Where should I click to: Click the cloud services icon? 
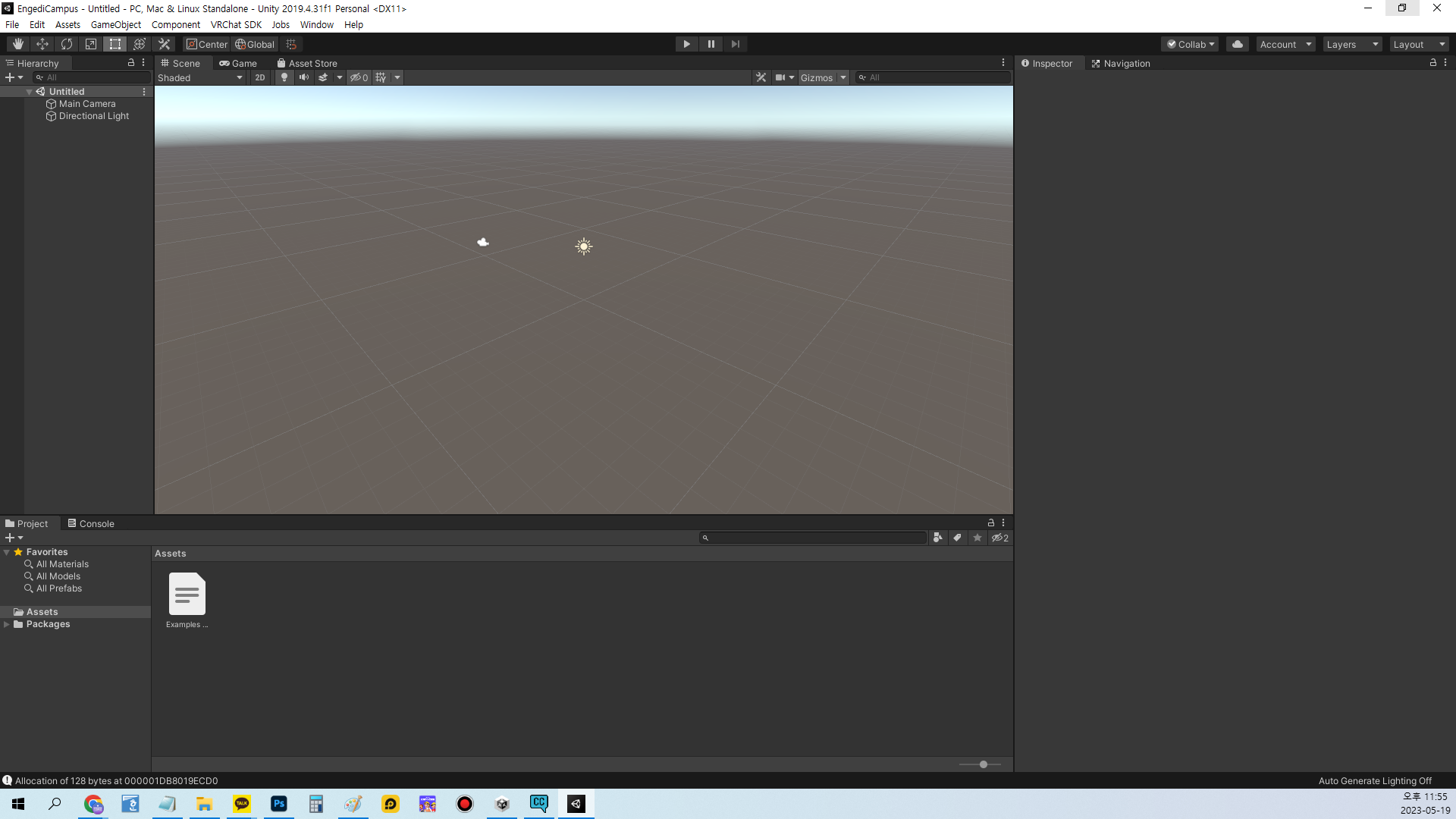coord(1238,44)
